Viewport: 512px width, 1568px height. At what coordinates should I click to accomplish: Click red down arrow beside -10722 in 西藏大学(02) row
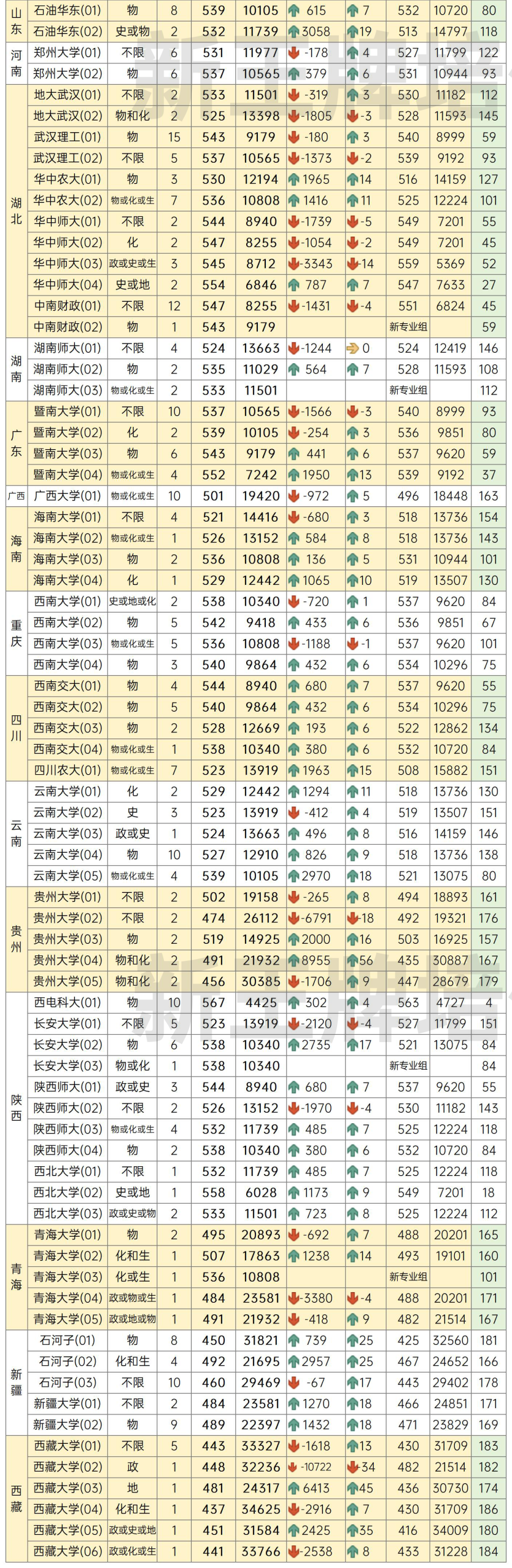coord(293,1467)
